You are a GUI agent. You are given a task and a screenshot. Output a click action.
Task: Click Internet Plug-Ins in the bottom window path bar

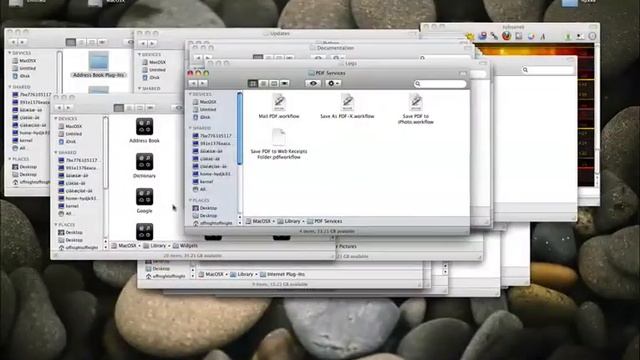click(282, 274)
